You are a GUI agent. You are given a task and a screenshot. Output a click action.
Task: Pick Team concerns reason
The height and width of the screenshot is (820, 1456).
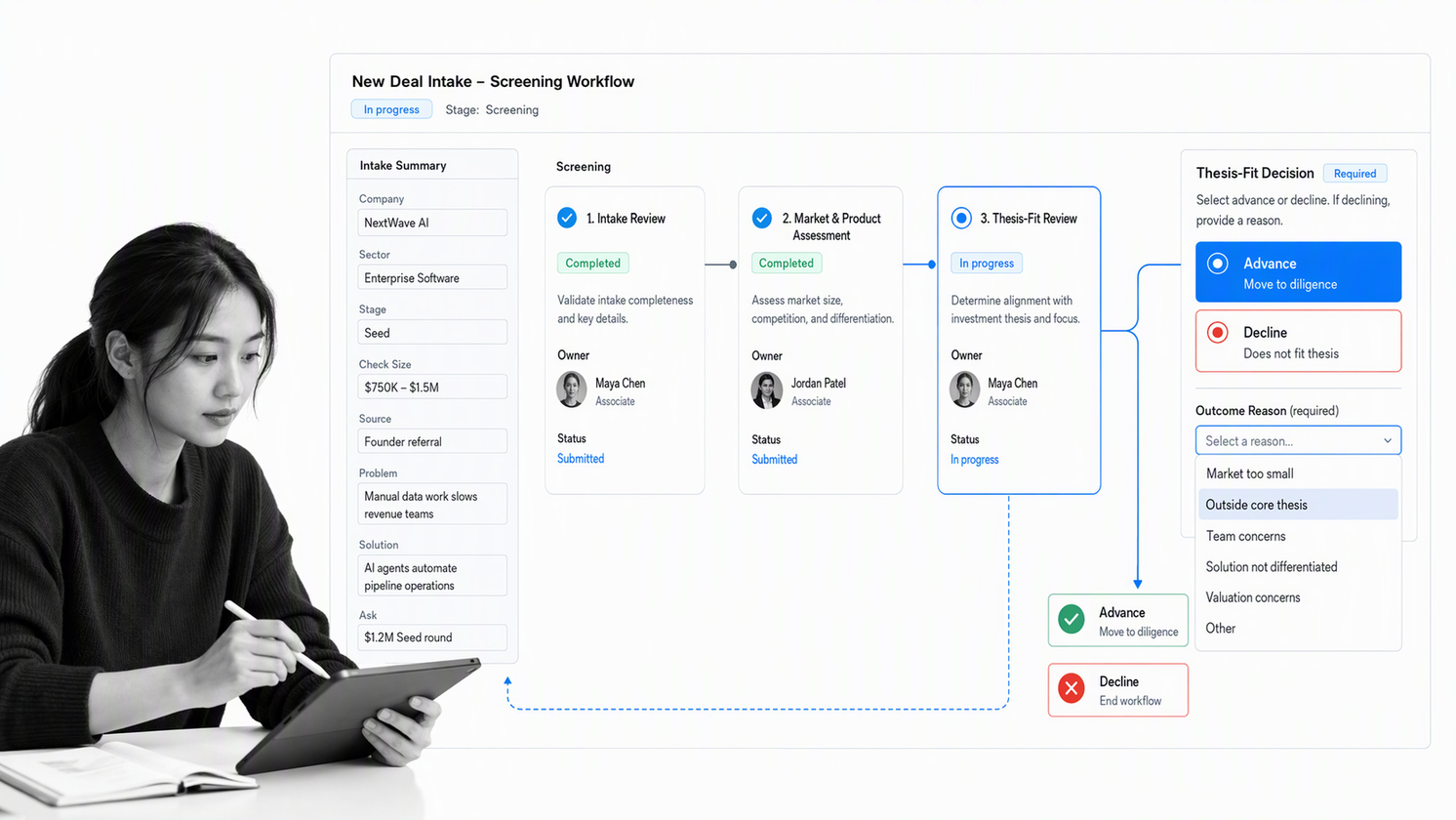(x=1298, y=536)
